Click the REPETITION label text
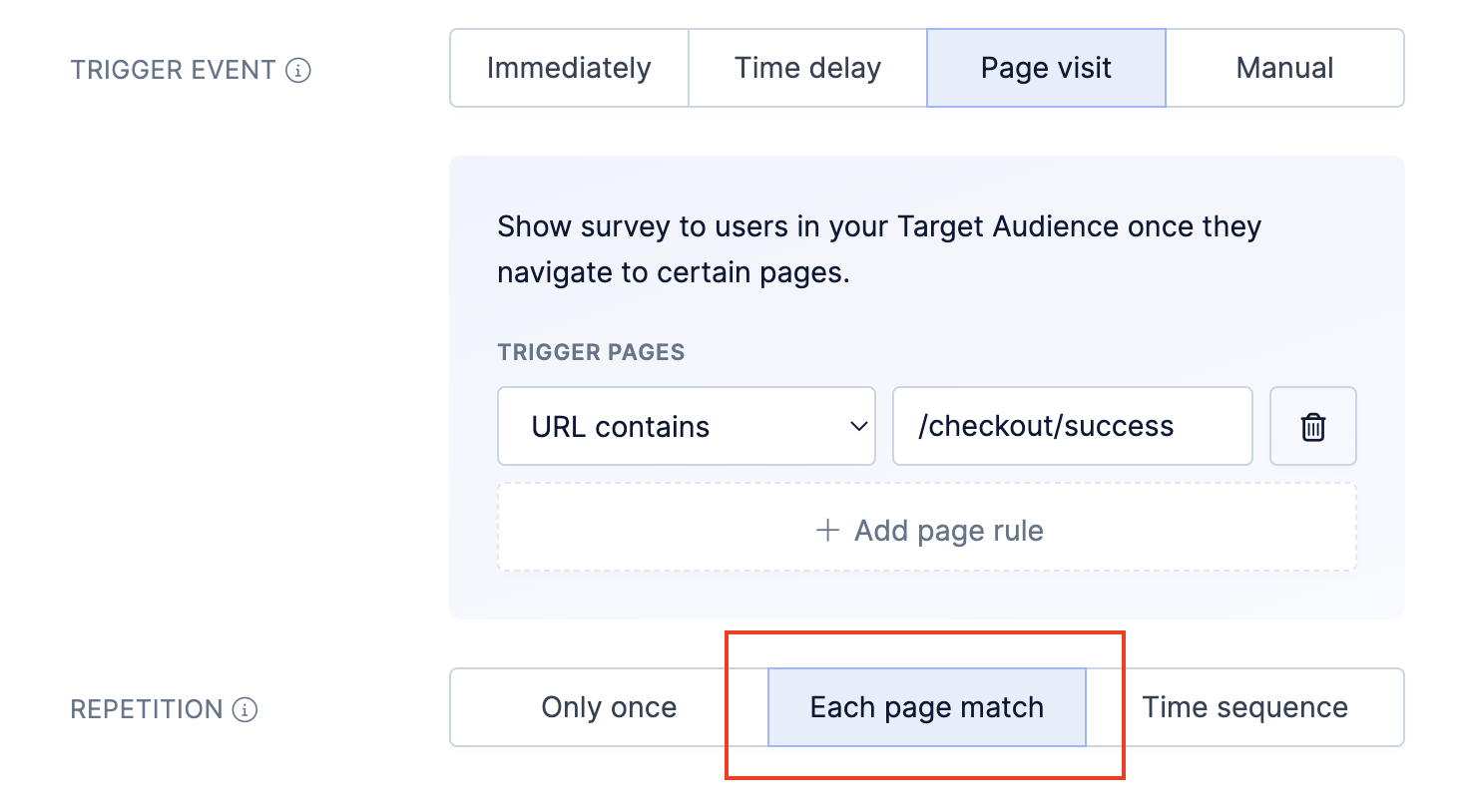Viewport: 1475px width, 812px height. point(147,709)
